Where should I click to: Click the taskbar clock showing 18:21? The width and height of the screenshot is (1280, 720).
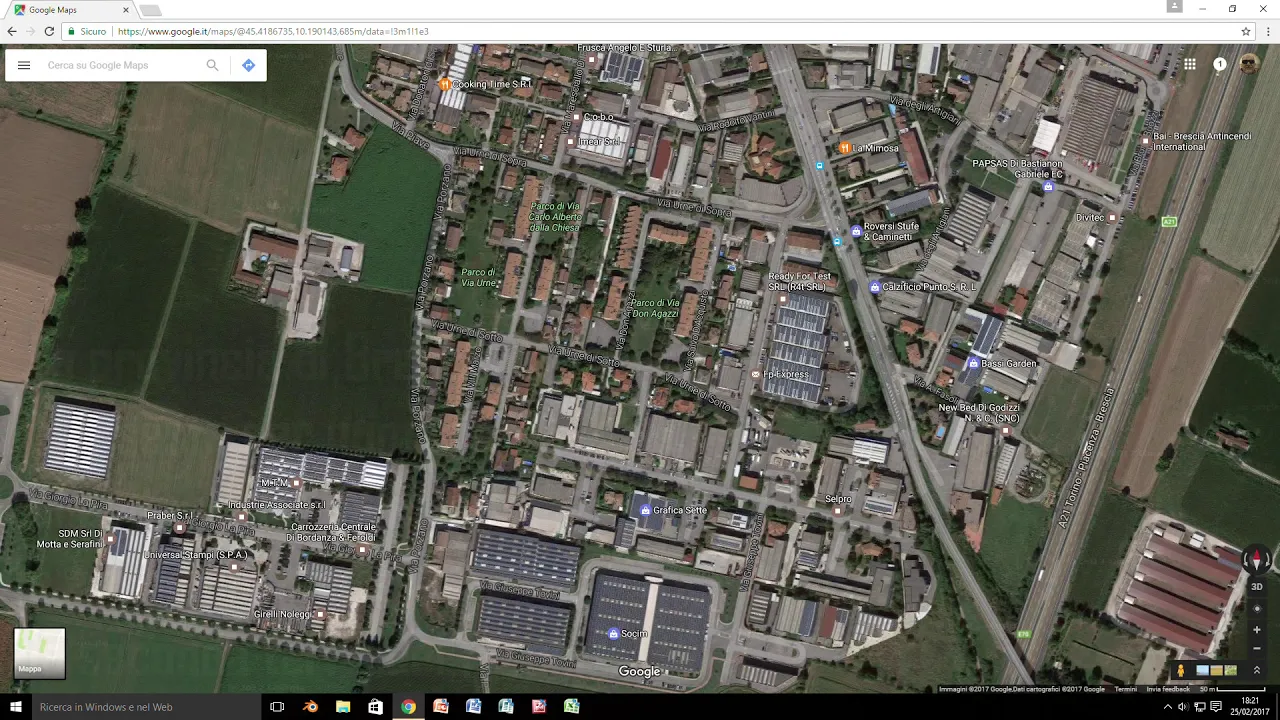click(1252, 707)
